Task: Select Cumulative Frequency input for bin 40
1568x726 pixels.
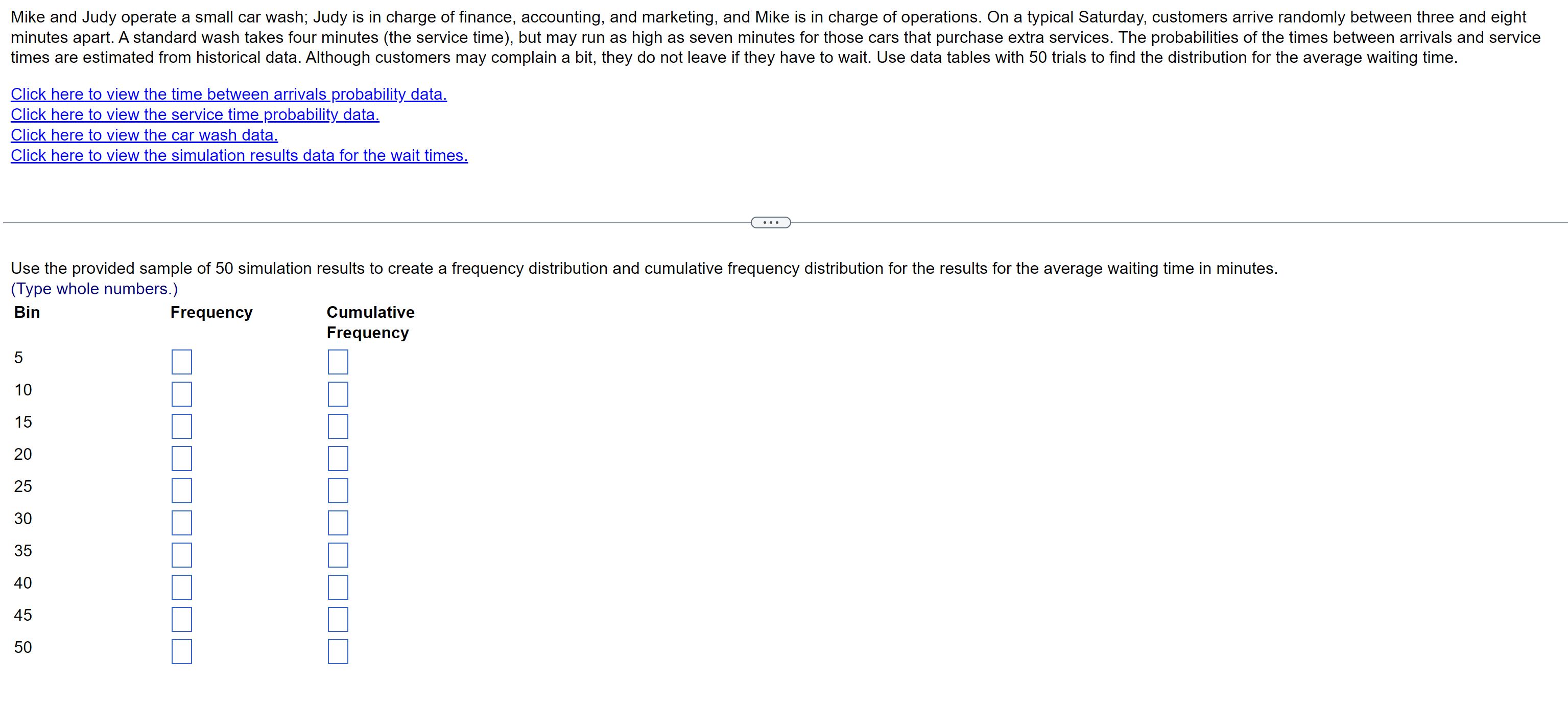Action: coord(338,588)
